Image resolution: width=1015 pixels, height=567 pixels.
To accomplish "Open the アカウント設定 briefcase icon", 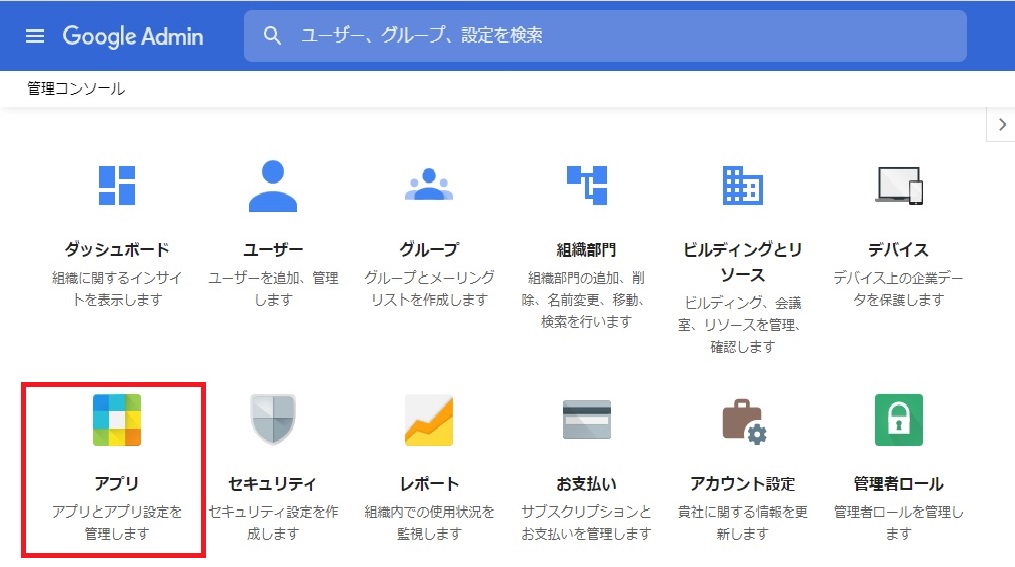I will [x=744, y=421].
